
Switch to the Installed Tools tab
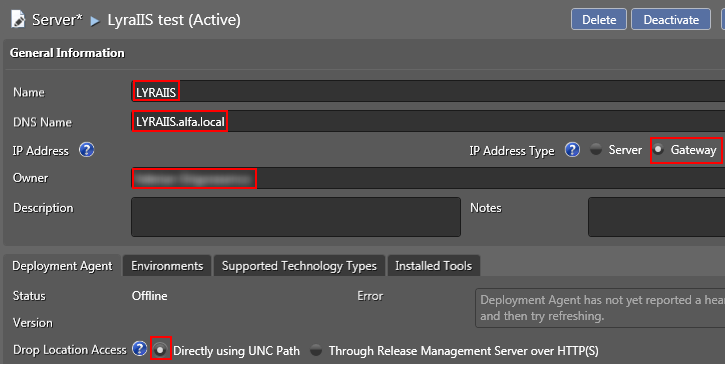coord(434,266)
